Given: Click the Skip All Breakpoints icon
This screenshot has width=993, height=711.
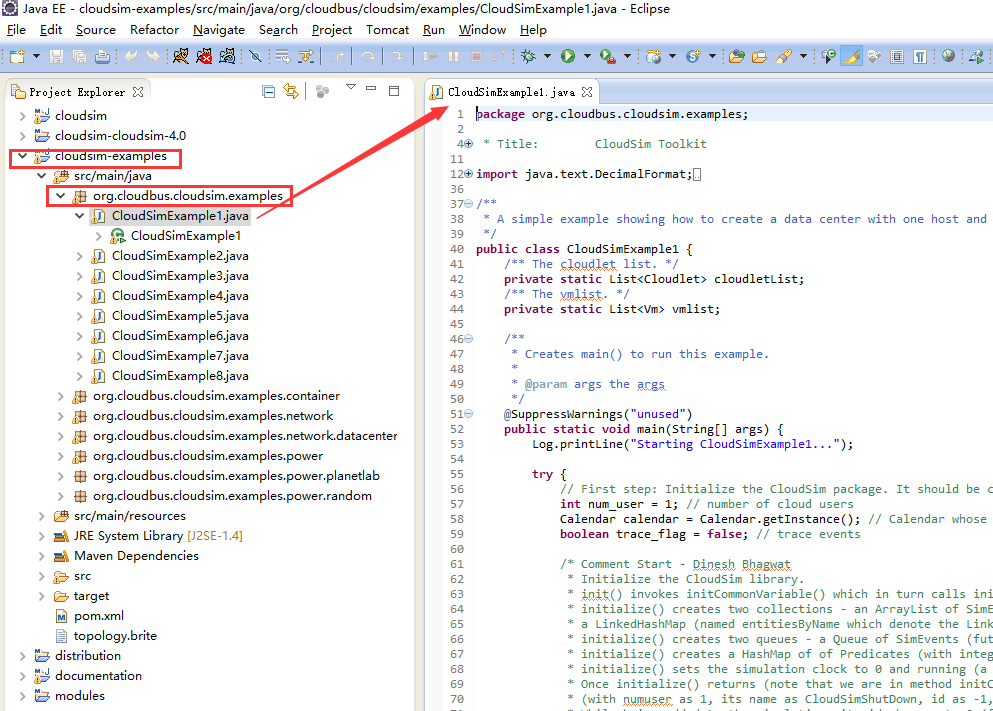Looking at the screenshot, I should coord(255,56).
